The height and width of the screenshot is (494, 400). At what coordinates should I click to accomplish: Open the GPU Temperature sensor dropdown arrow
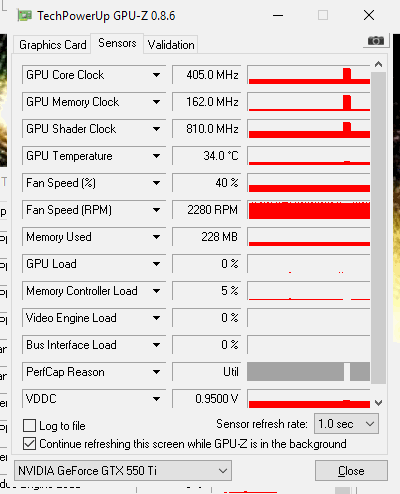pyautogui.click(x=156, y=156)
